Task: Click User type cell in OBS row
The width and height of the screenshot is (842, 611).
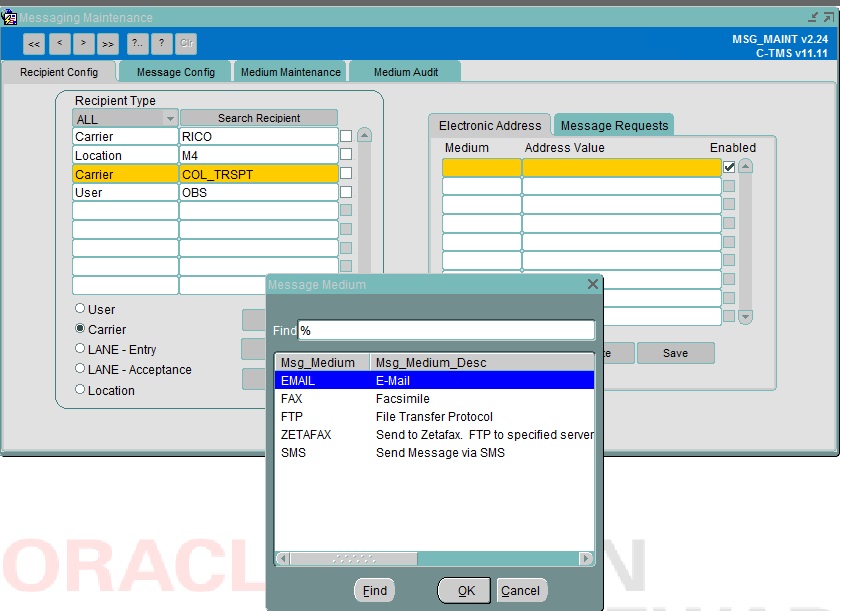Action: coord(125,192)
